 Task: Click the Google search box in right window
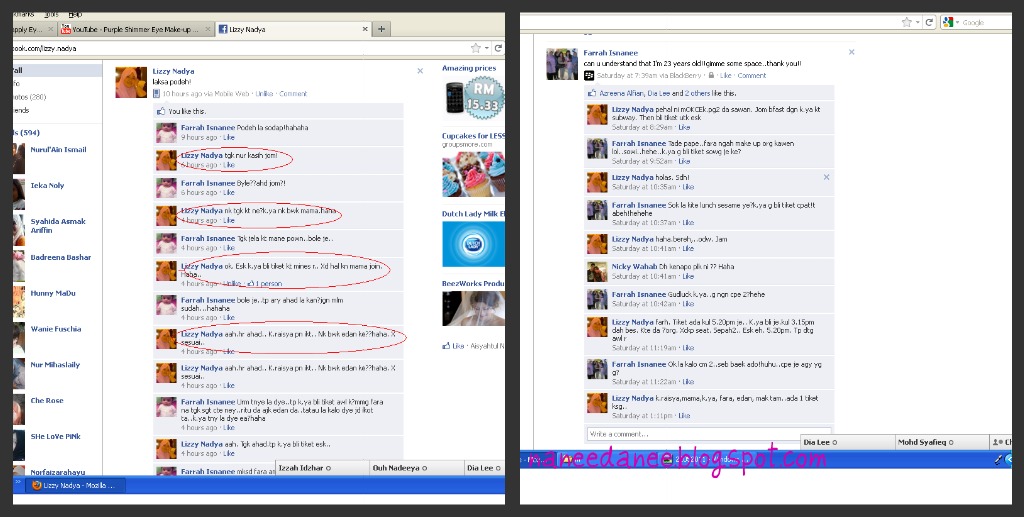986,22
